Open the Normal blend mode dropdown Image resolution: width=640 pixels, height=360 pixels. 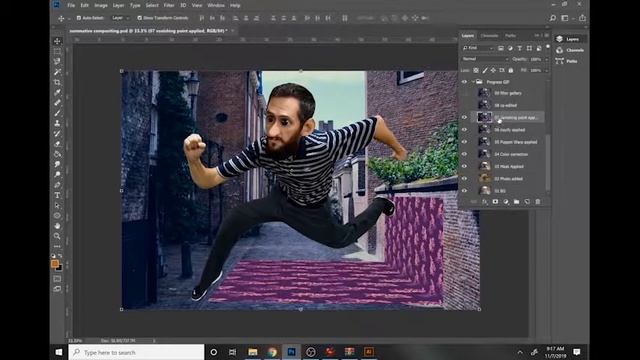tap(485, 59)
